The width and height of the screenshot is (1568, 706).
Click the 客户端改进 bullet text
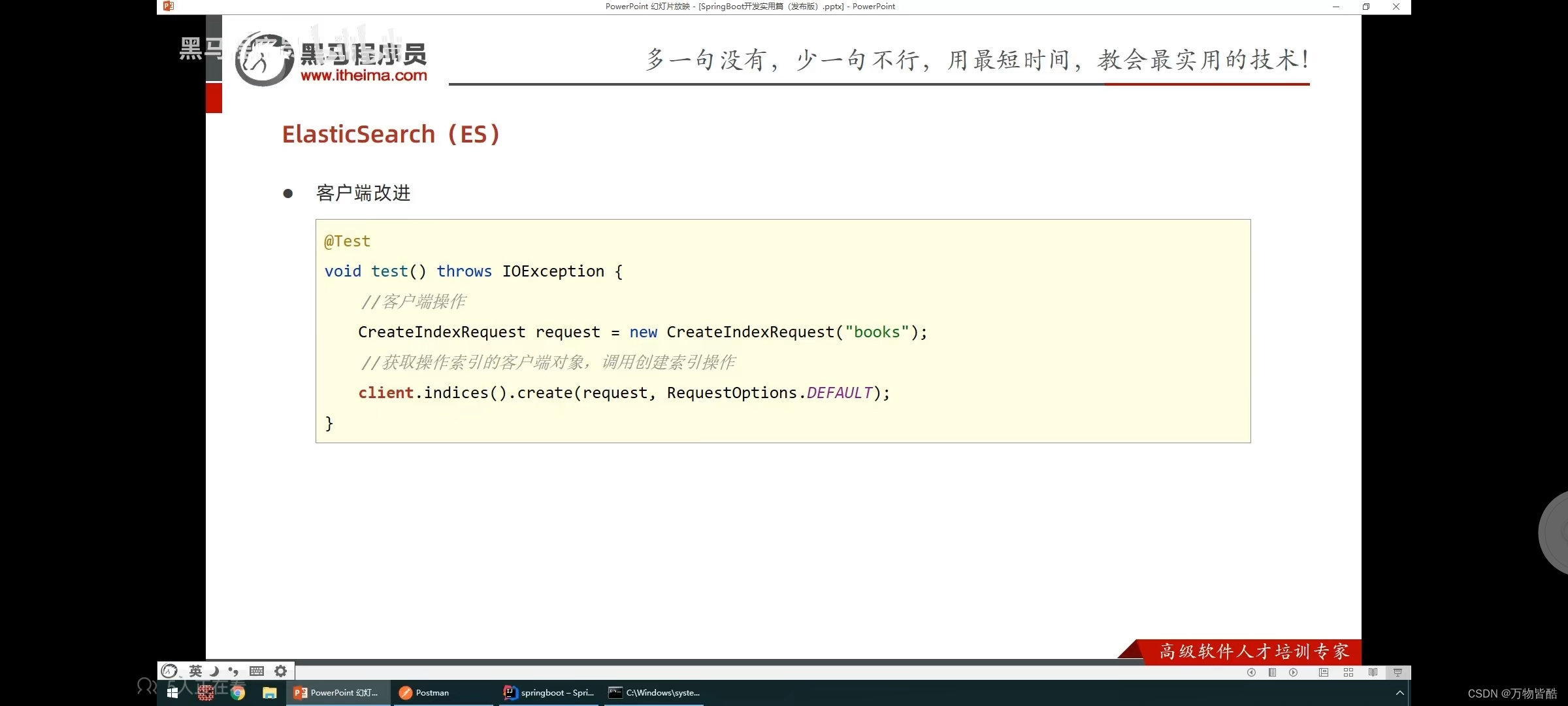(363, 193)
